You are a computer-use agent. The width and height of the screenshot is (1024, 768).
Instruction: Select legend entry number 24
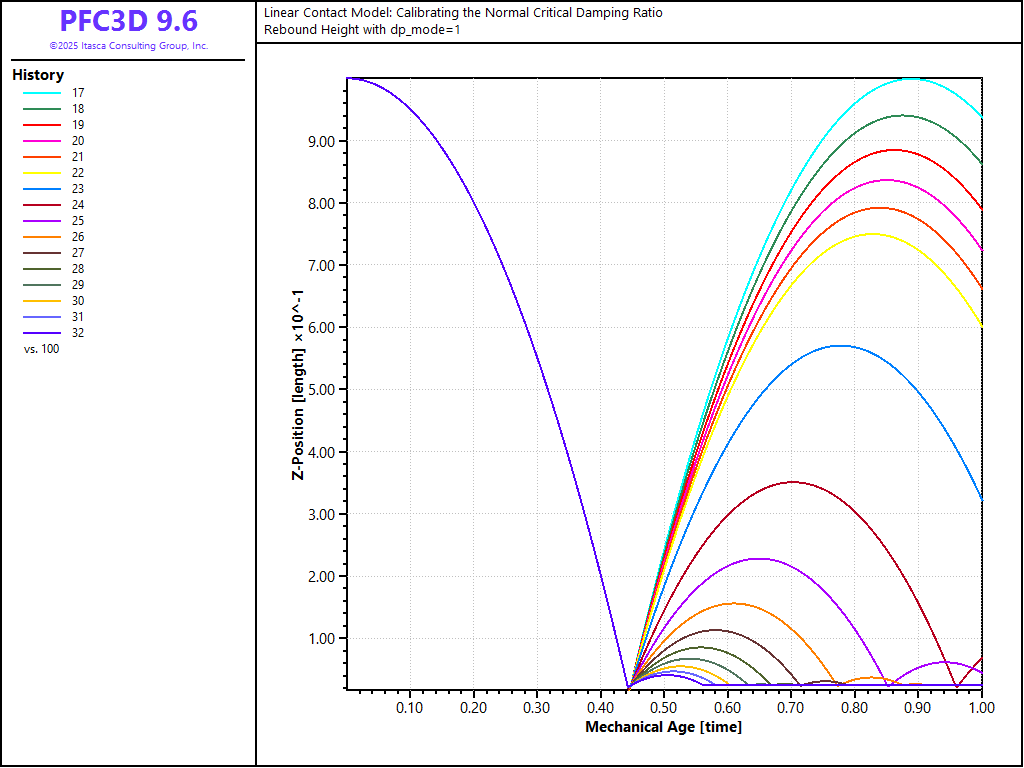click(77, 205)
